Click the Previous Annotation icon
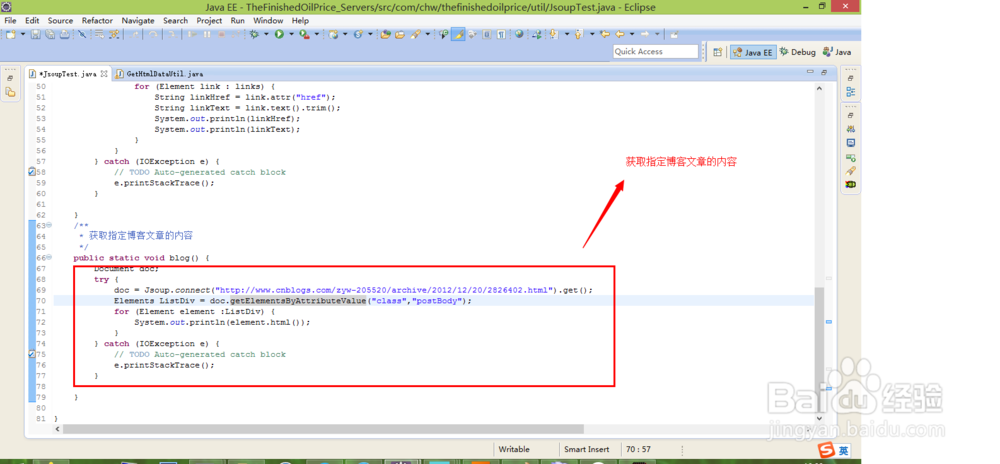 (578, 34)
